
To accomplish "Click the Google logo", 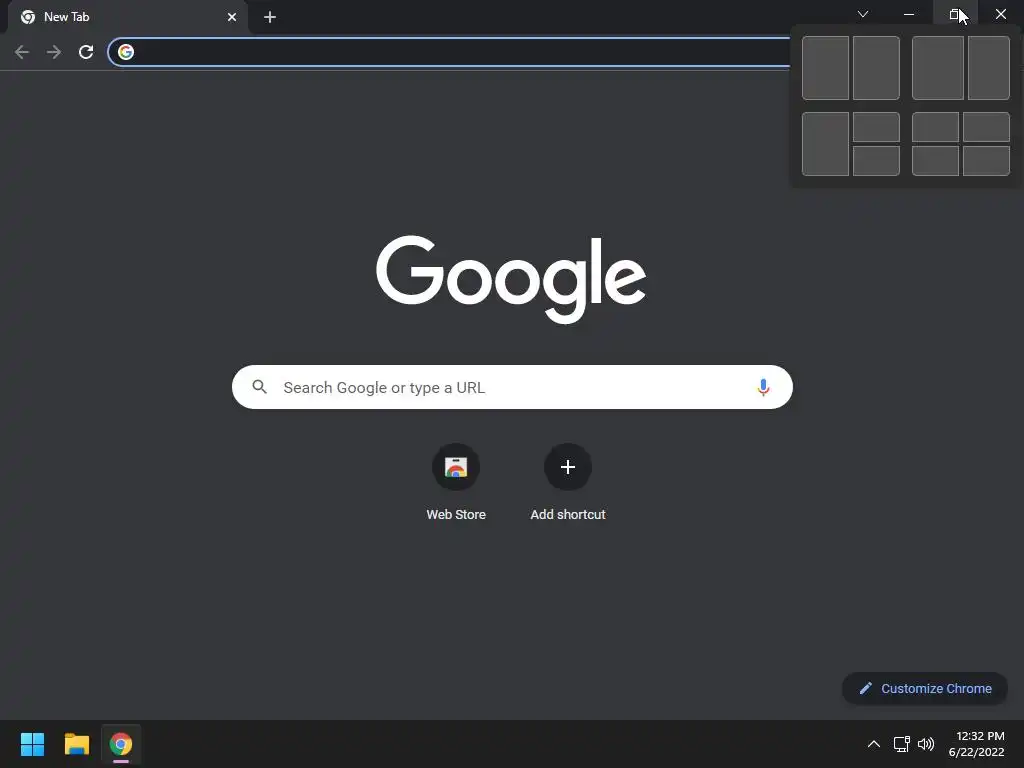I will click(511, 279).
